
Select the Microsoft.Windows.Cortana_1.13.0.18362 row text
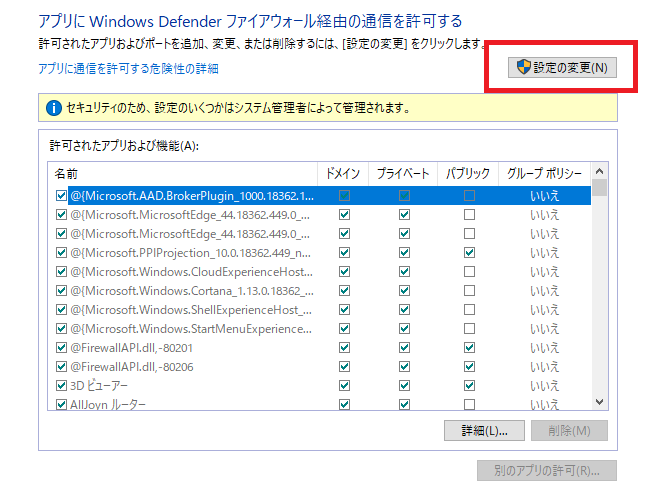click(192, 291)
